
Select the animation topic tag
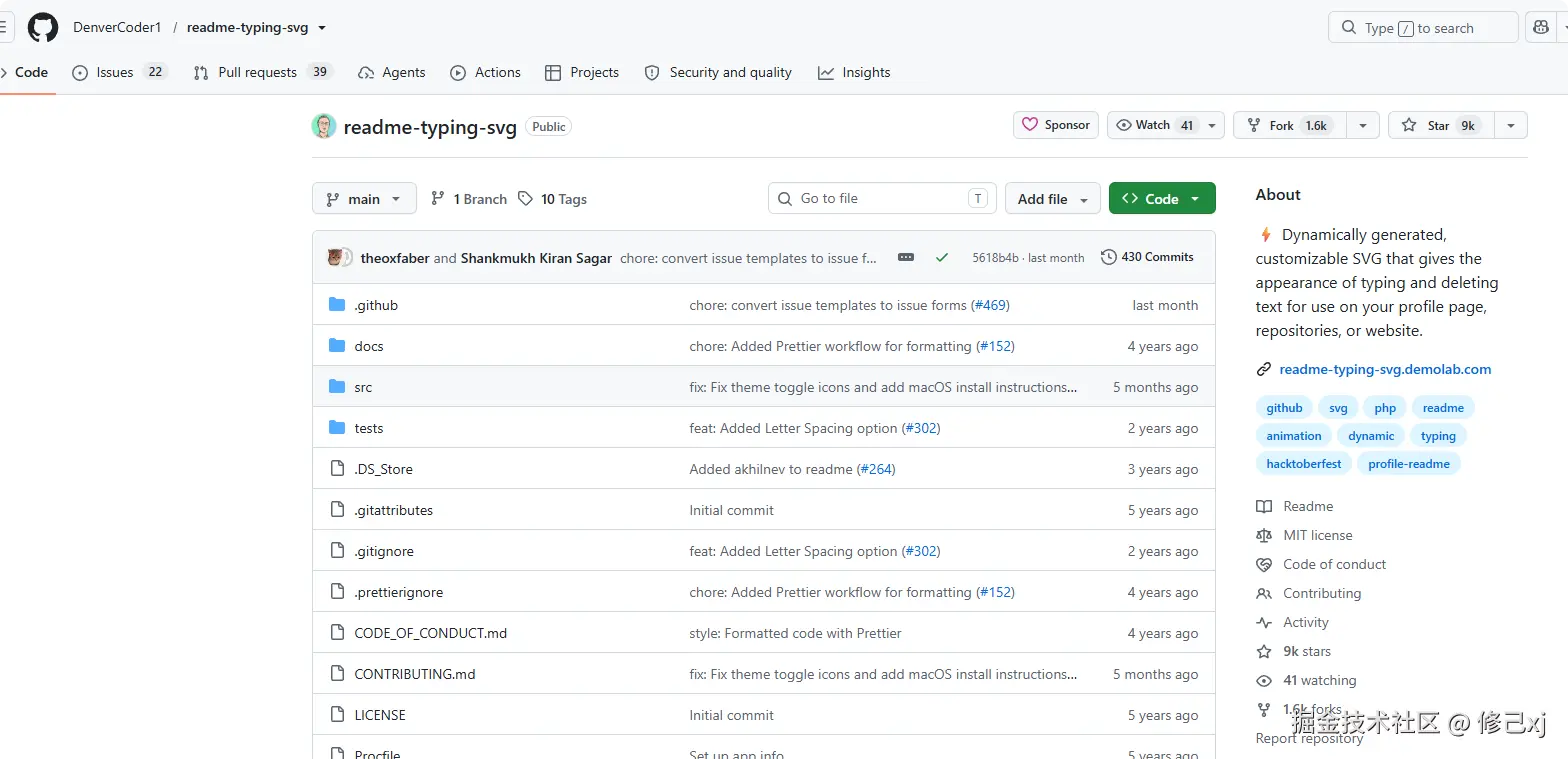tap(1294, 436)
